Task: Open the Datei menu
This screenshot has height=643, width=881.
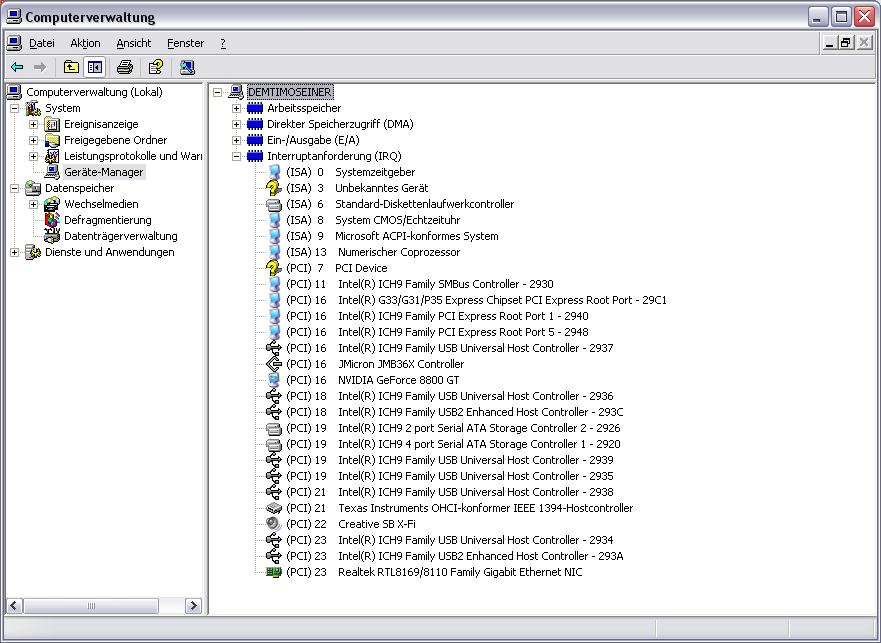Action: point(42,43)
